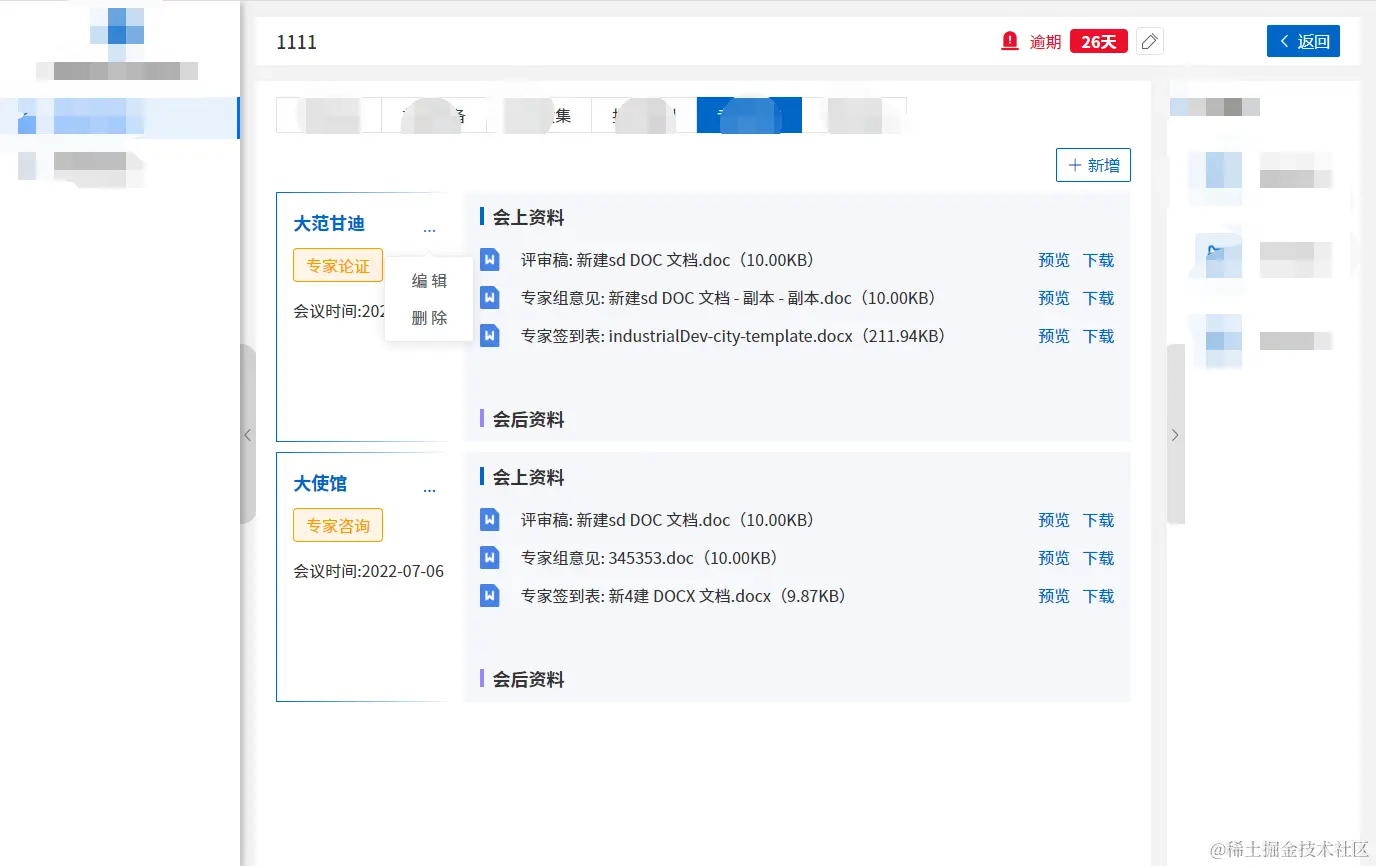Preview the 评审稿 file of 大范甘迪 meeting
Image resolution: width=1376 pixels, height=866 pixels.
pyautogui.click(x=1054, y=260)
